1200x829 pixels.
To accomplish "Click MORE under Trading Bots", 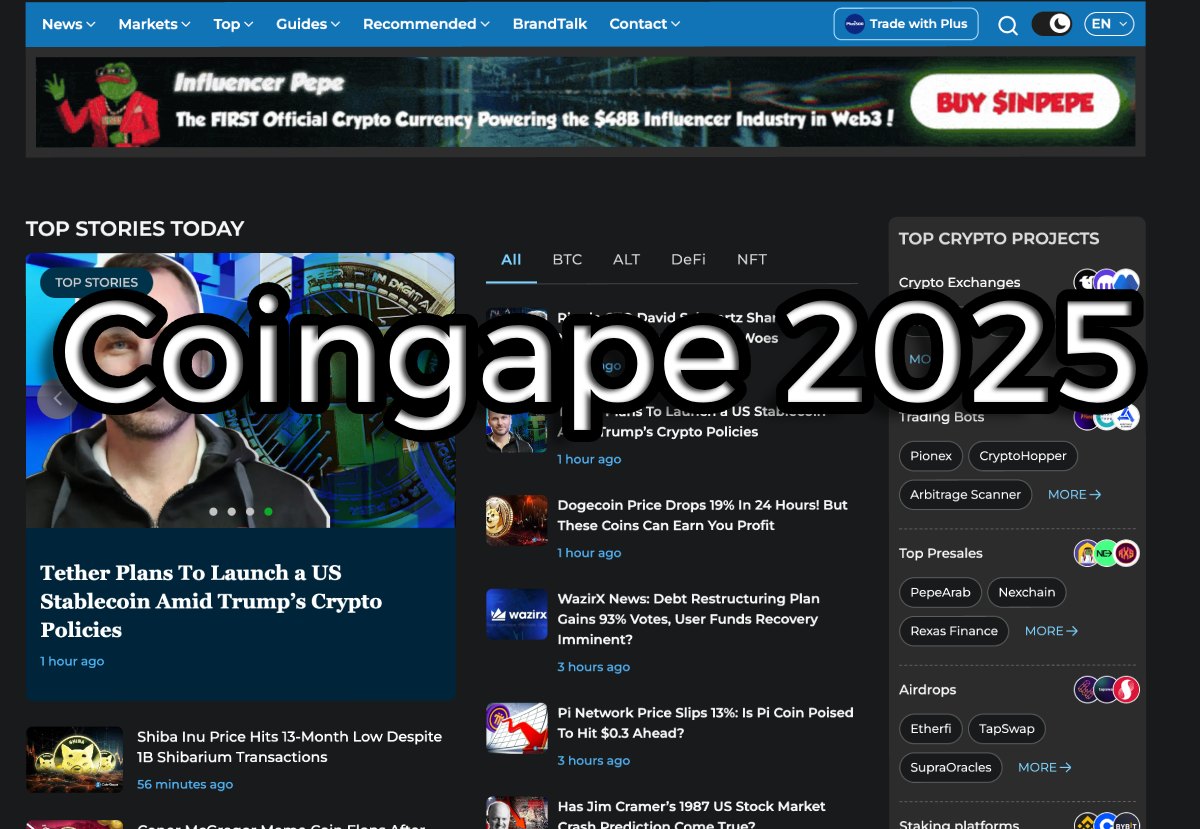I will (1074, 495).
